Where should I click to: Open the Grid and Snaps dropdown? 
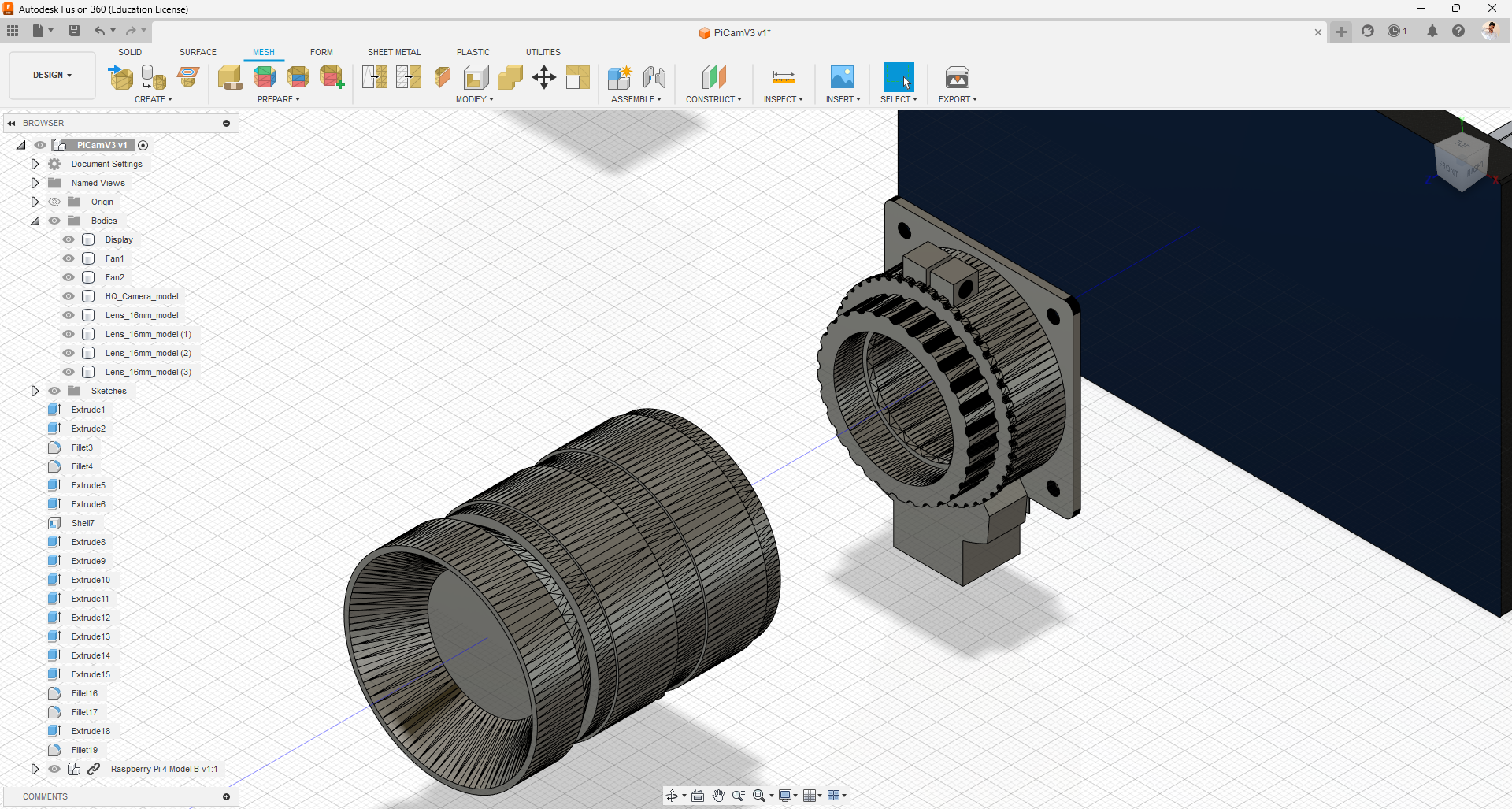pyautogui.click(x=812, y=796)
